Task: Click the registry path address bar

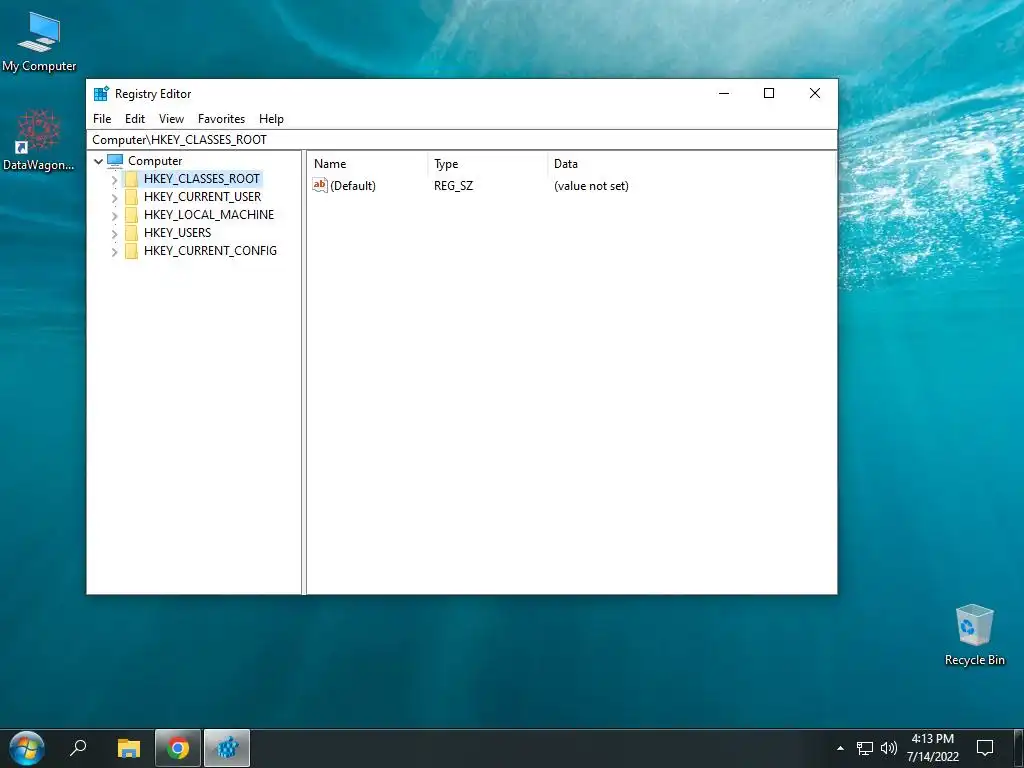Action: point(462,140)
